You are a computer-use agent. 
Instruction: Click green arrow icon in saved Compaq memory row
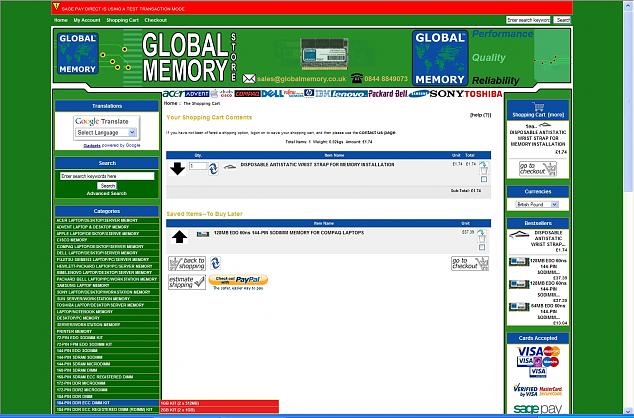point(481,232)
